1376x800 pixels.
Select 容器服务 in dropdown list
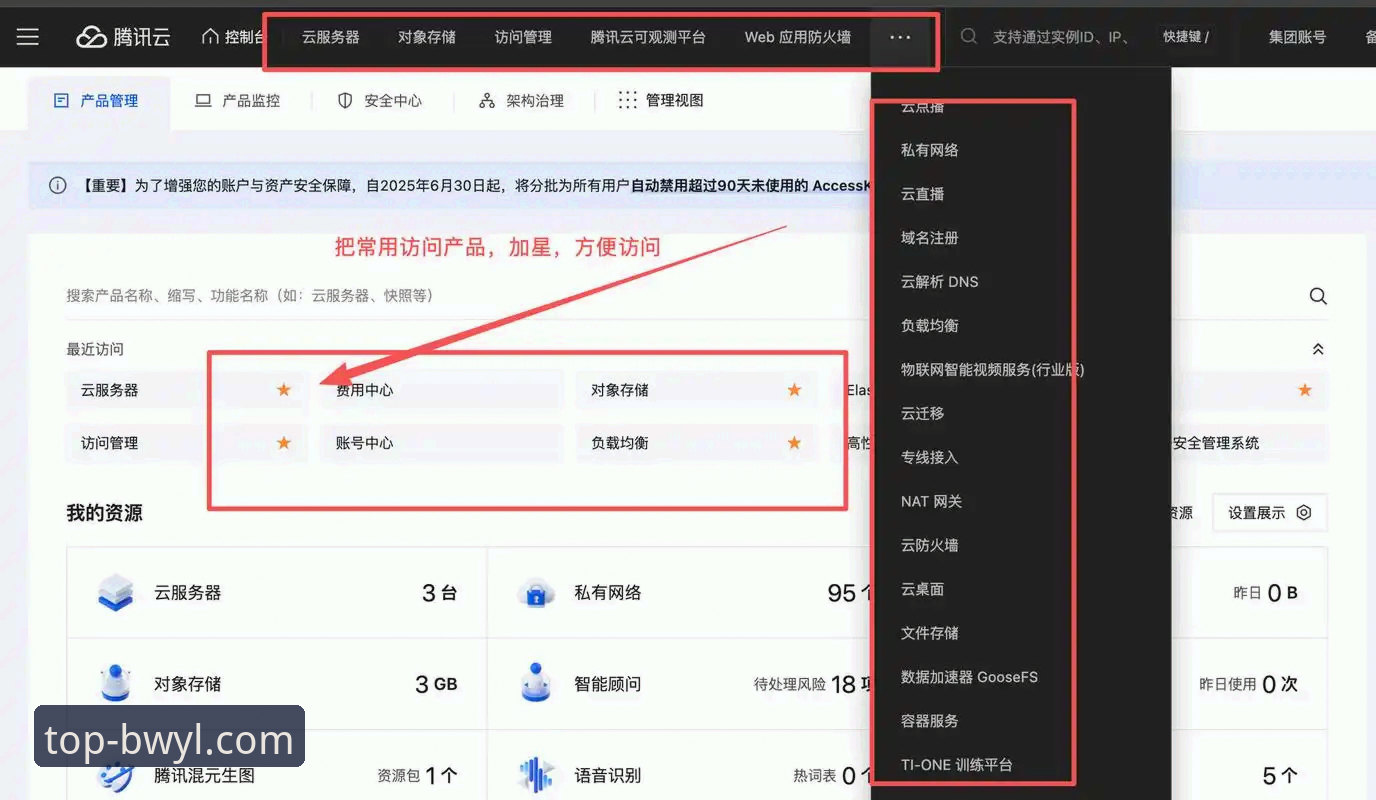tap(930, 721)
